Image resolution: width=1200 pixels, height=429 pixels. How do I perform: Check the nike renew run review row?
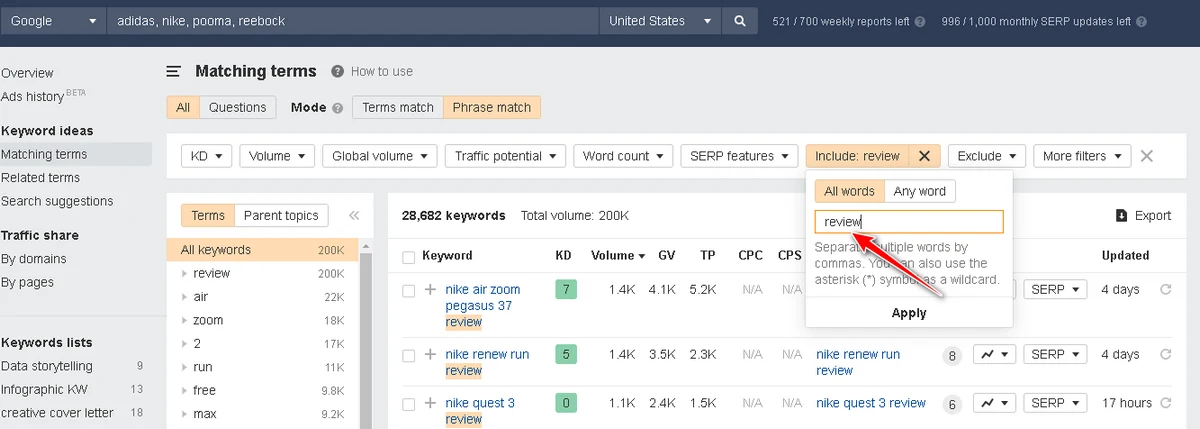(408, 355)
